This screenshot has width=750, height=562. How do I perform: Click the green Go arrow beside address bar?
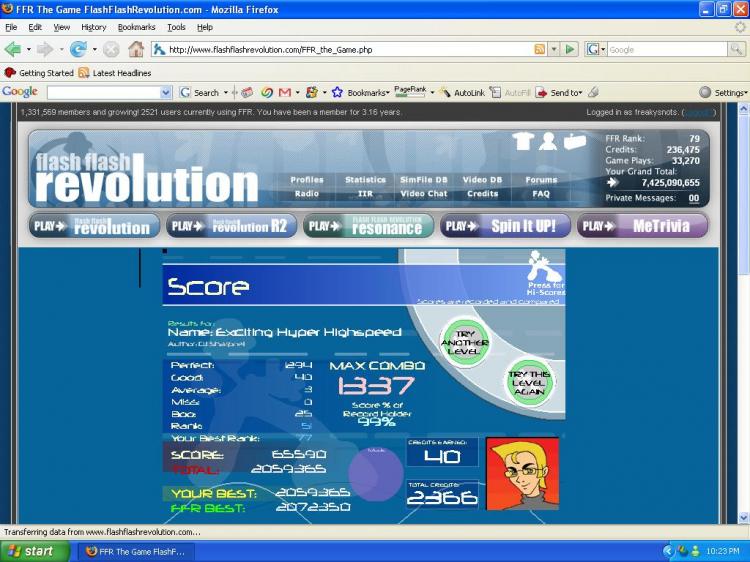pos(570,49)
